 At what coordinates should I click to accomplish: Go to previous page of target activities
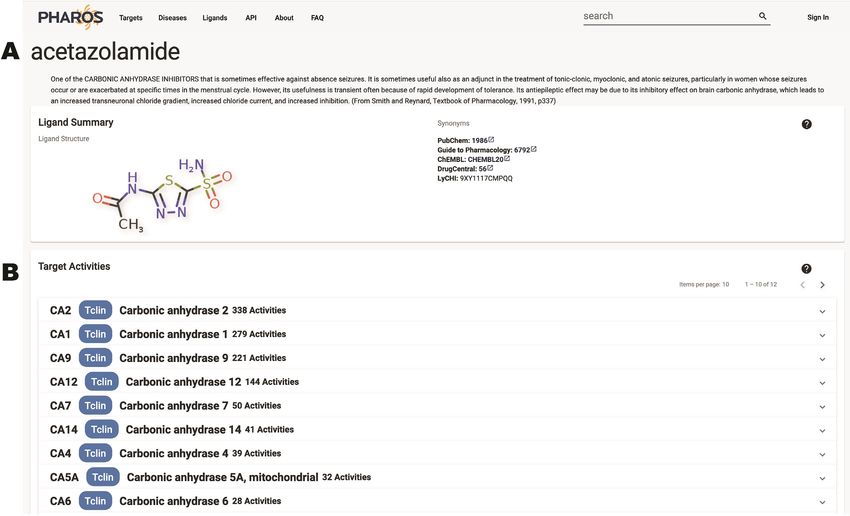803,285
